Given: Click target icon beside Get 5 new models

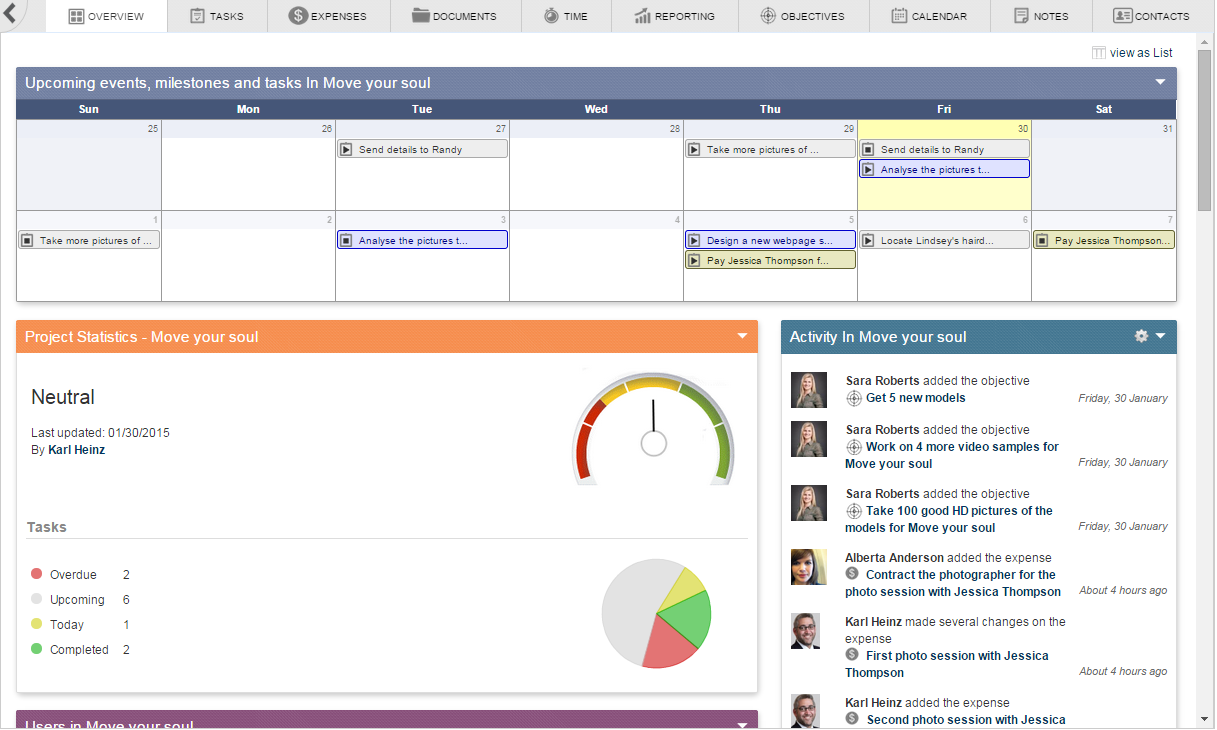Looking at the screenshot, I should [853, 398].
